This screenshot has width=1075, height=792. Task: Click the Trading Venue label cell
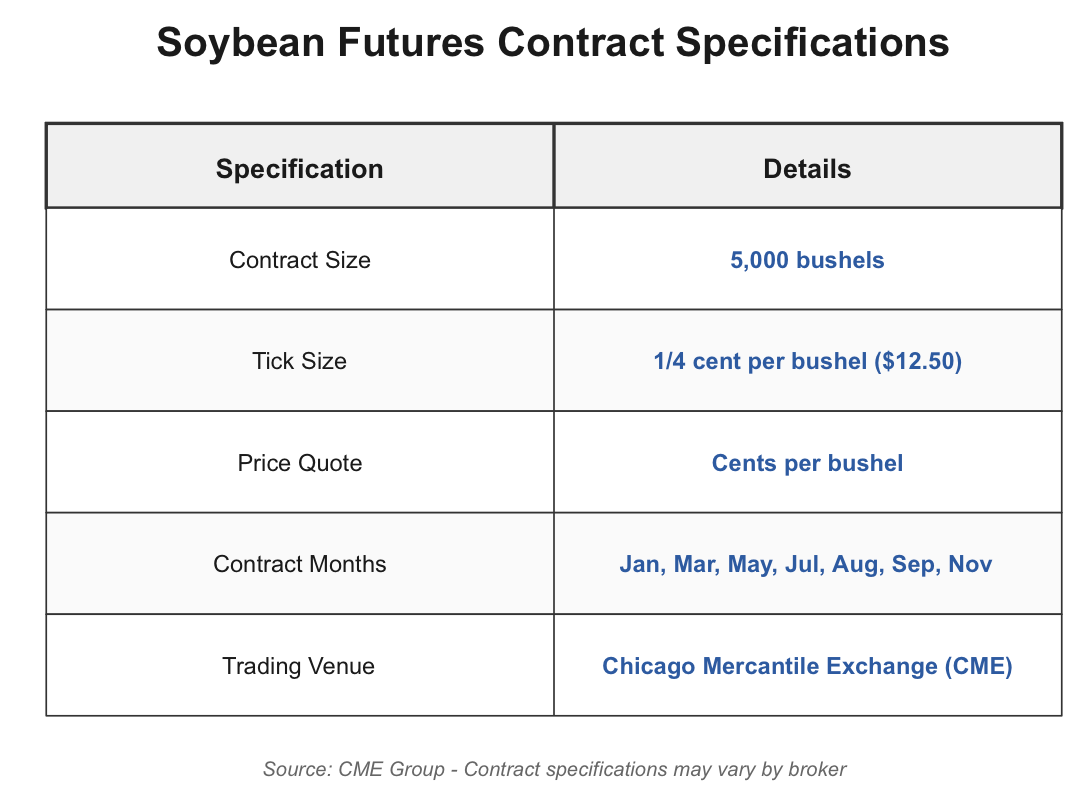(298, 666)
